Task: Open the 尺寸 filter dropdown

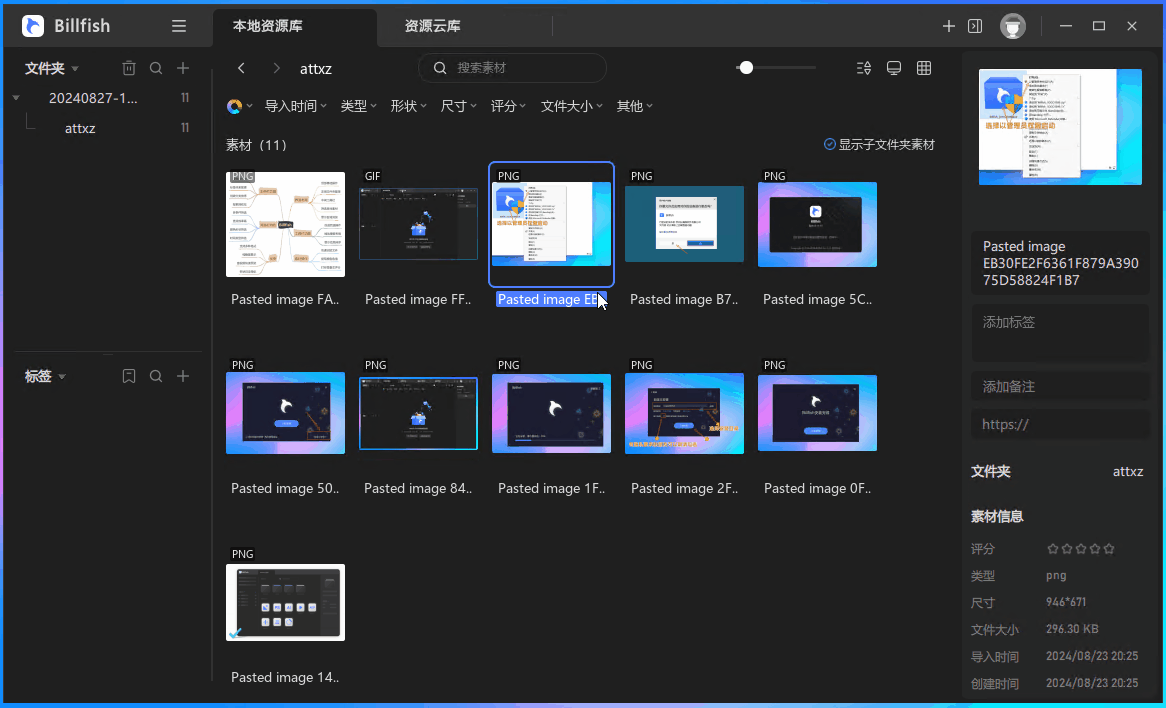Action: click(x=458, y=106)
